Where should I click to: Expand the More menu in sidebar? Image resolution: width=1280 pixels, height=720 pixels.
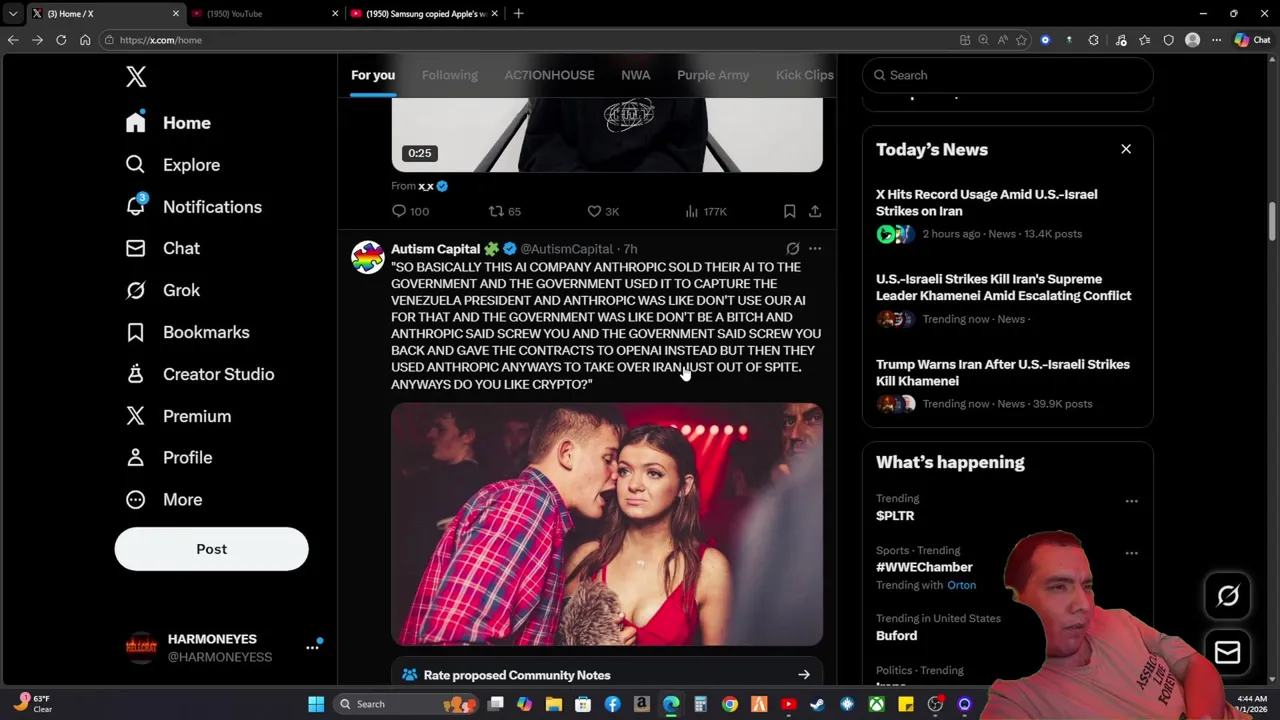tap(163, 499)
